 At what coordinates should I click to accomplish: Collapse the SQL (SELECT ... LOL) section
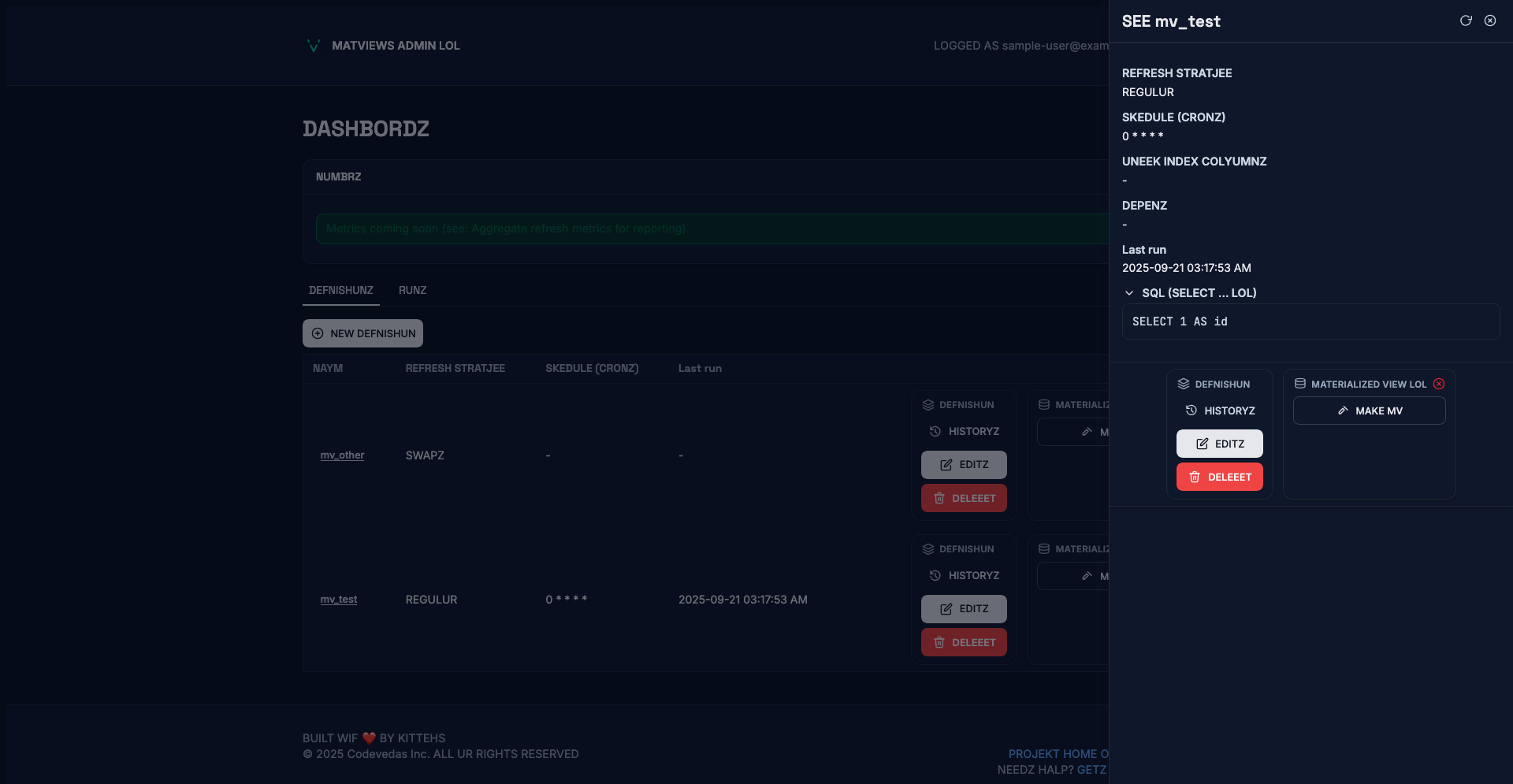pos(1129,293)
